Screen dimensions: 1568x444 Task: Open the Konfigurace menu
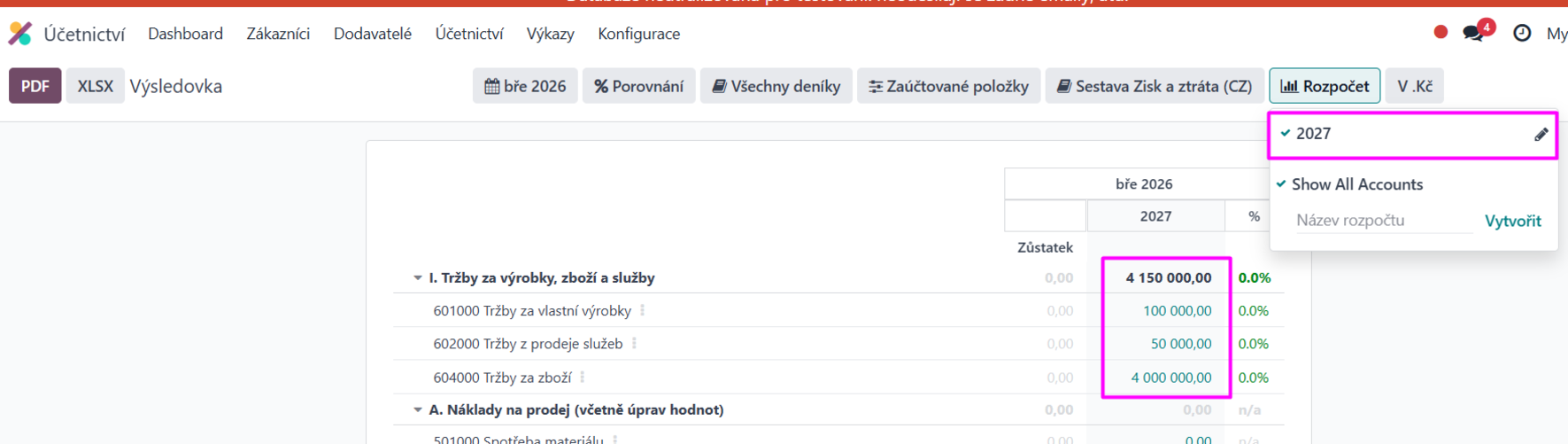pyautogui.click(x=639, y=34)
